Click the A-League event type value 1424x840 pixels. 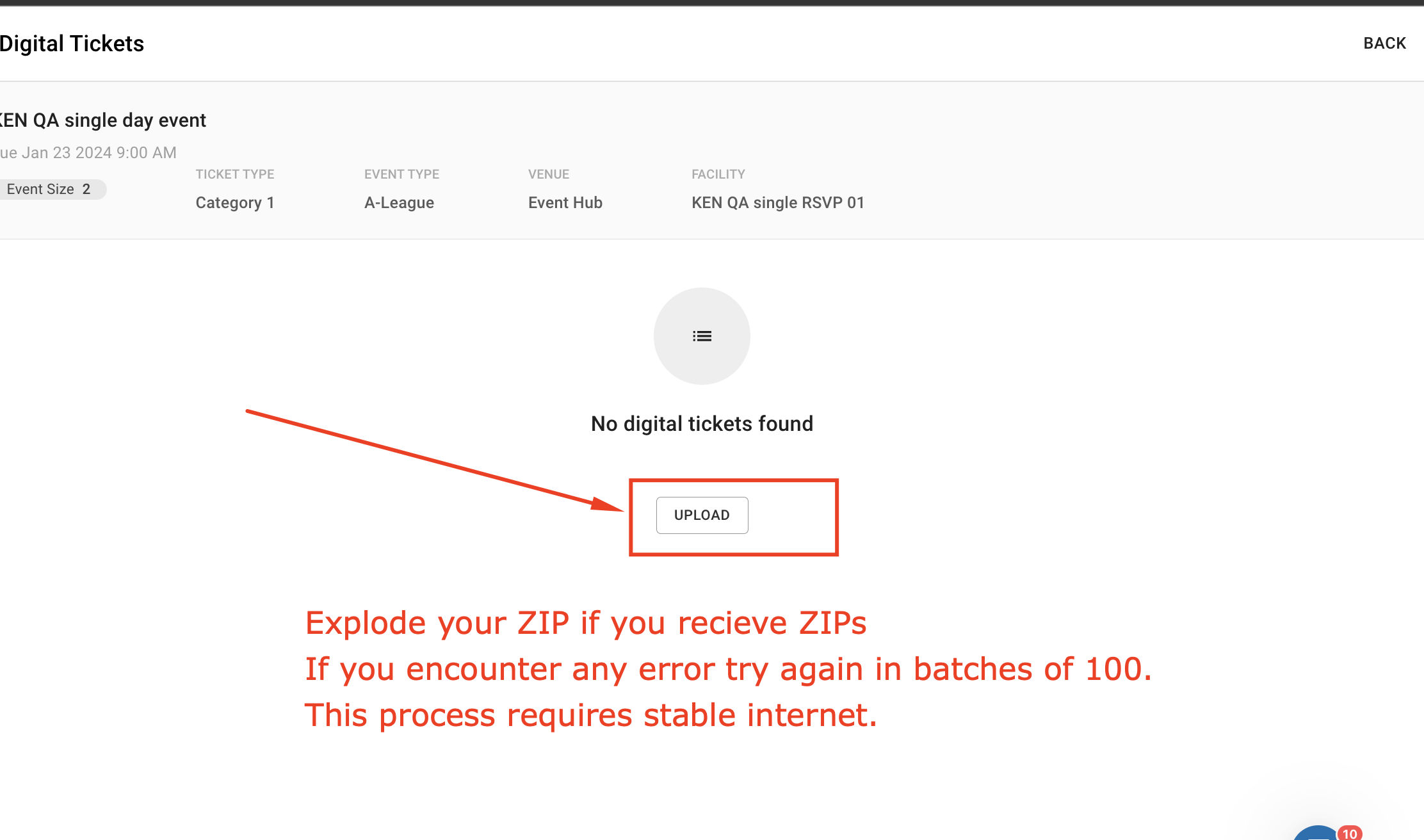click(399, 203)
